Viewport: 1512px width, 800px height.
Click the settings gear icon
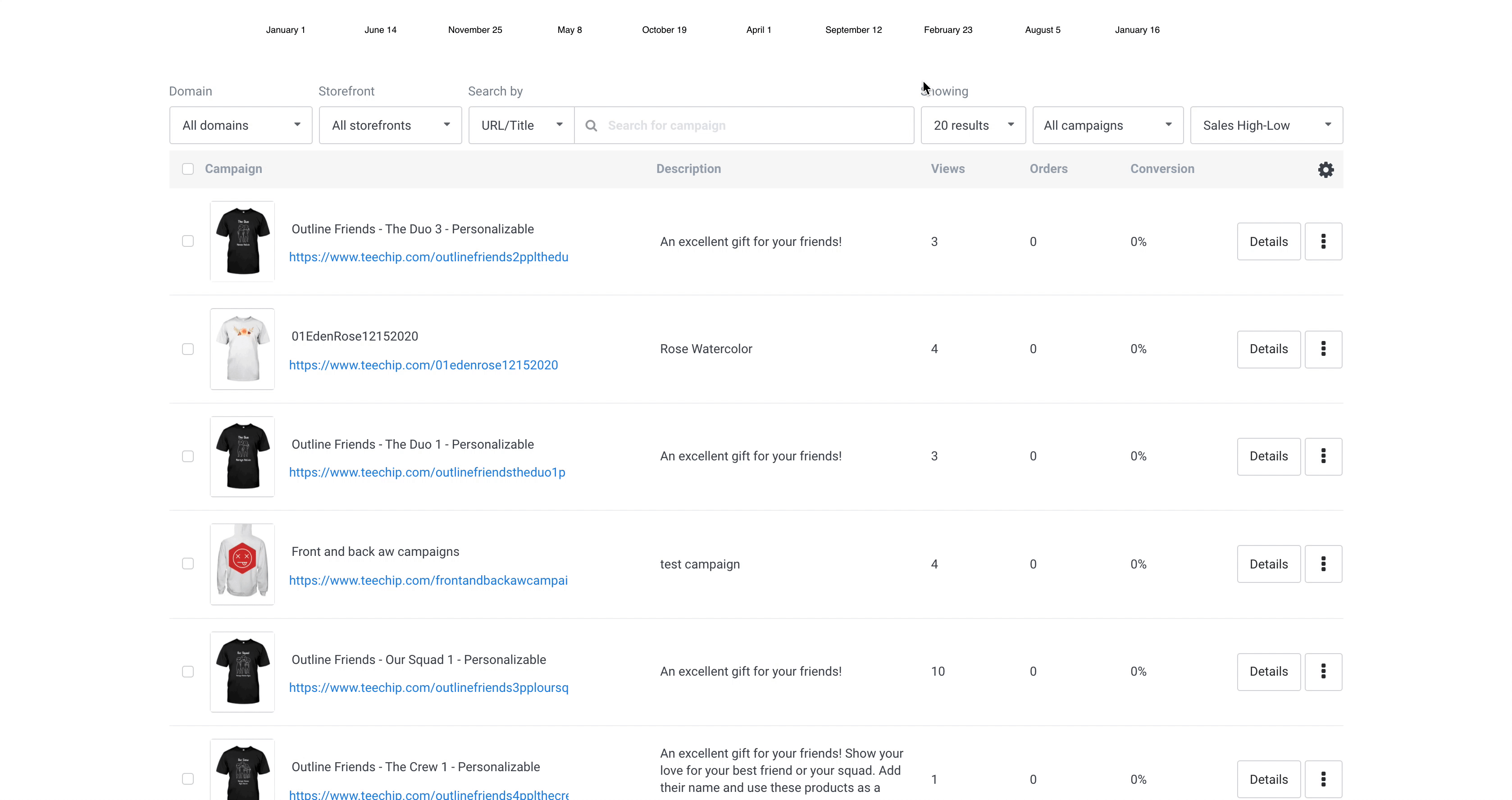click(x=1325, y=169)
